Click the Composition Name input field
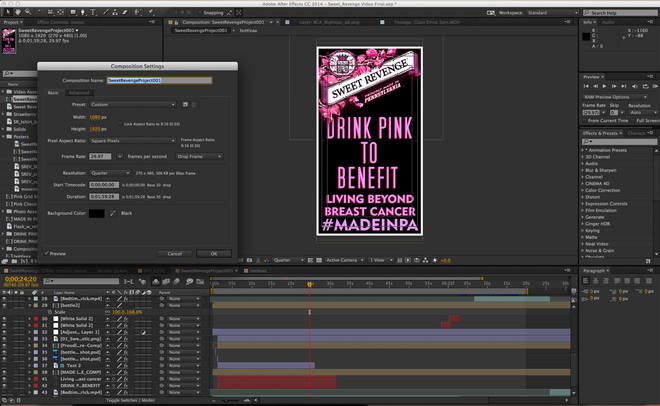Screen dimensions: 660x406 pos(159,80)
